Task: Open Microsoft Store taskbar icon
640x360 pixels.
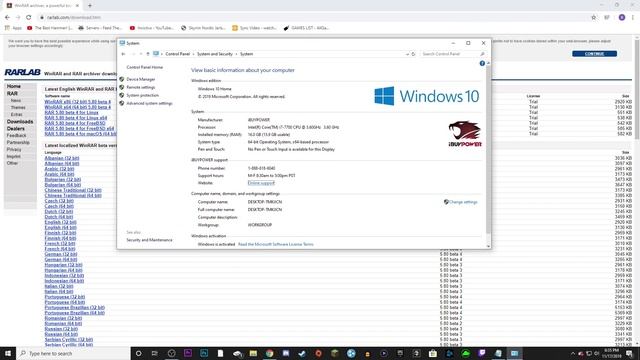Action: (433, 353)
